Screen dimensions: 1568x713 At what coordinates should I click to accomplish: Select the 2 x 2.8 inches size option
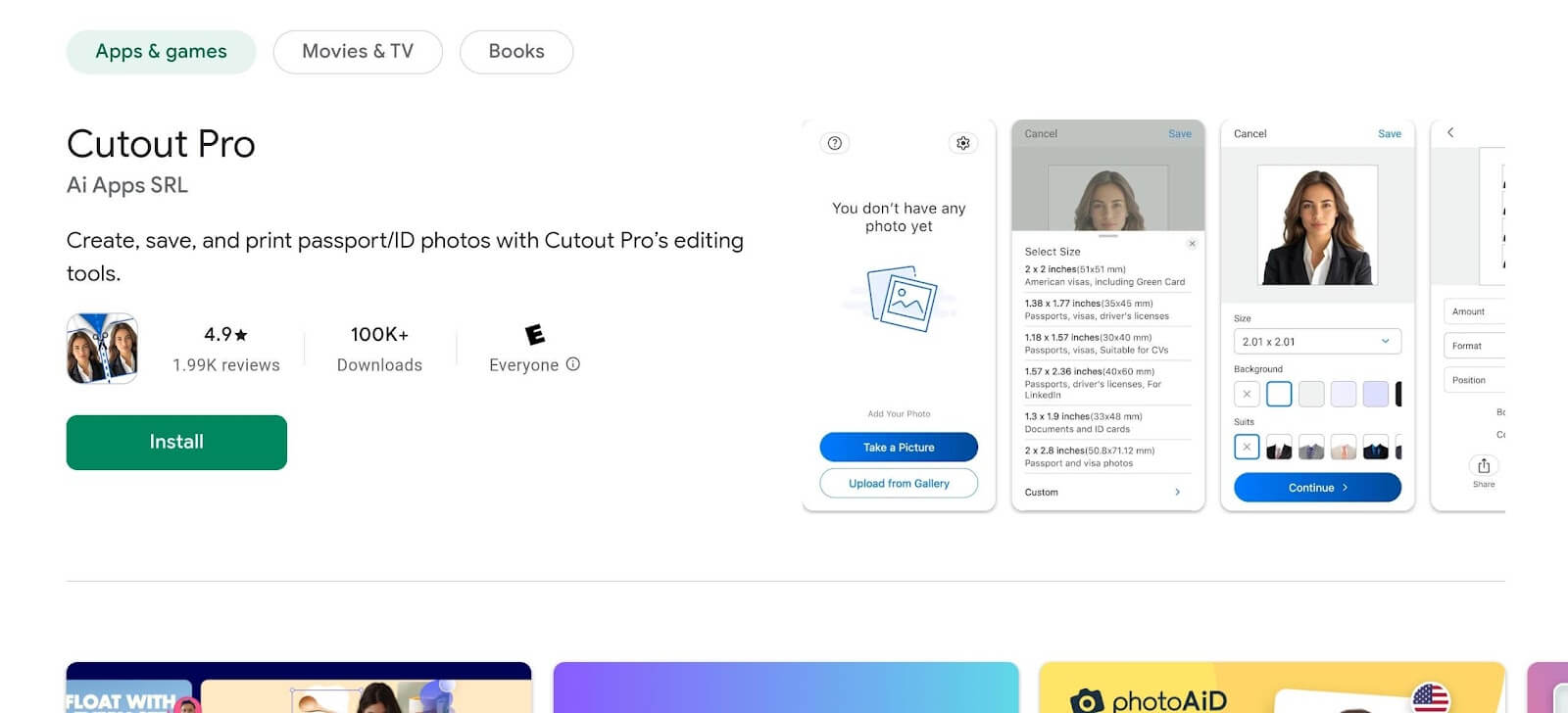point(1107,457)
